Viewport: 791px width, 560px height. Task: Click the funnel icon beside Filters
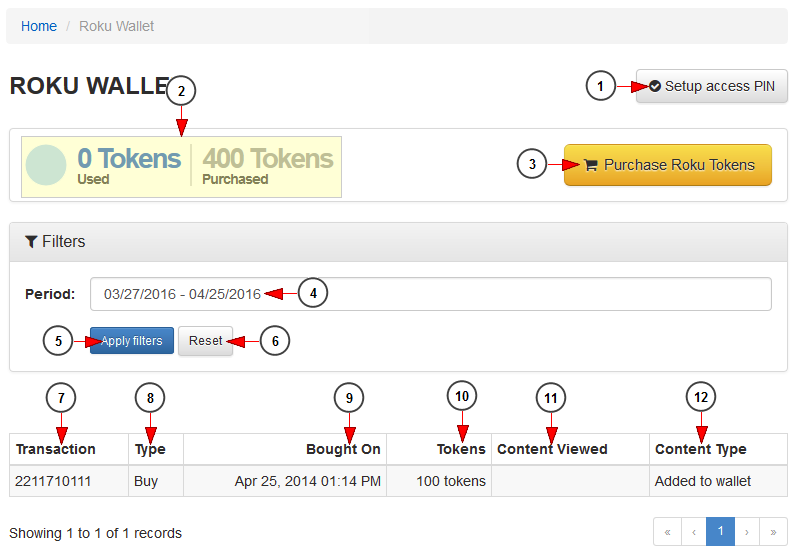coord(31,242)
